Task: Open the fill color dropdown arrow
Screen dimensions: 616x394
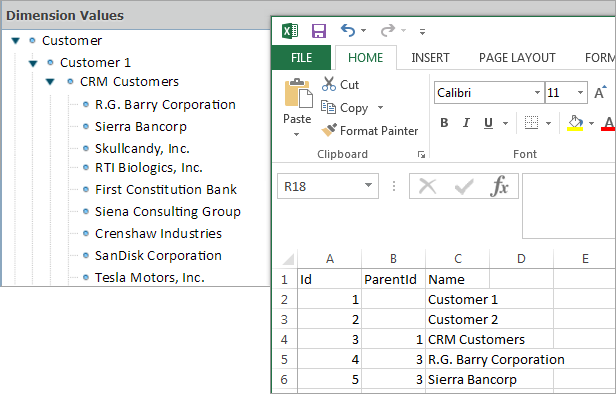Action: (x=591, y=123)
